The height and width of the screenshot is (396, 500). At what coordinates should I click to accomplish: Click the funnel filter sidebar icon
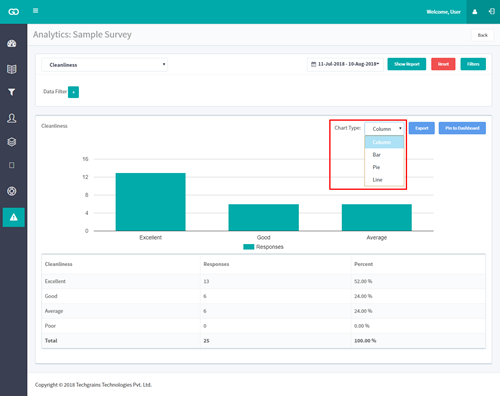point(12,92)
